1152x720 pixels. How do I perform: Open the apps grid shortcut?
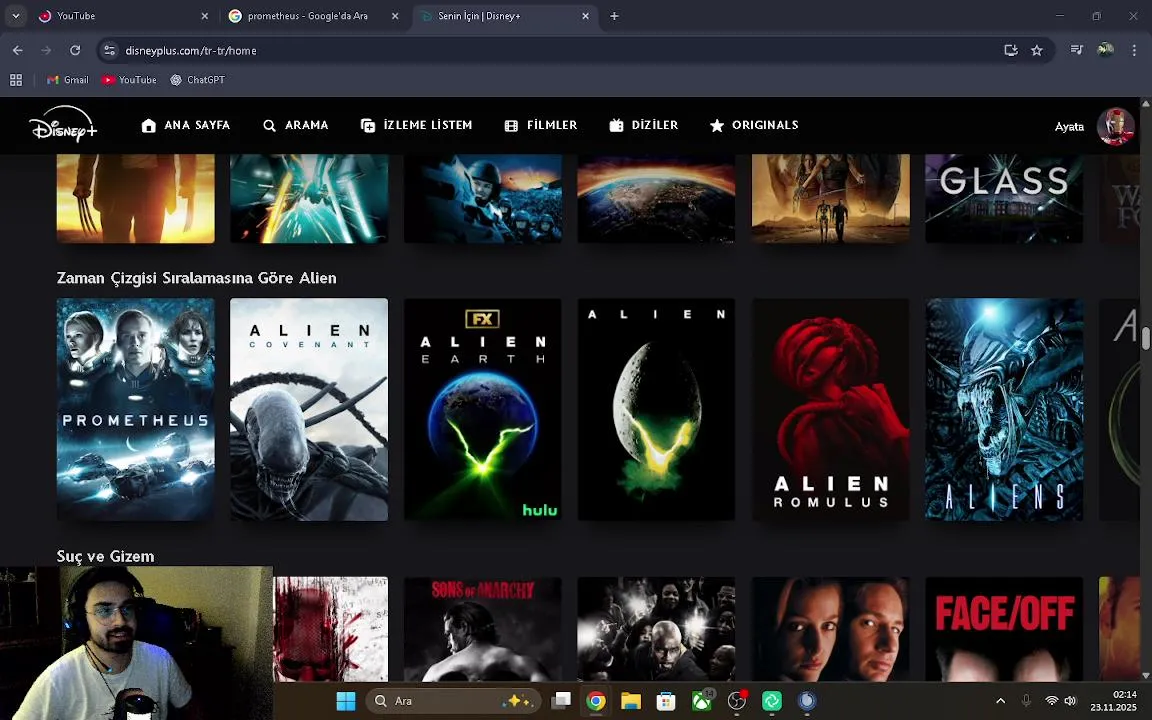(15, 79)
